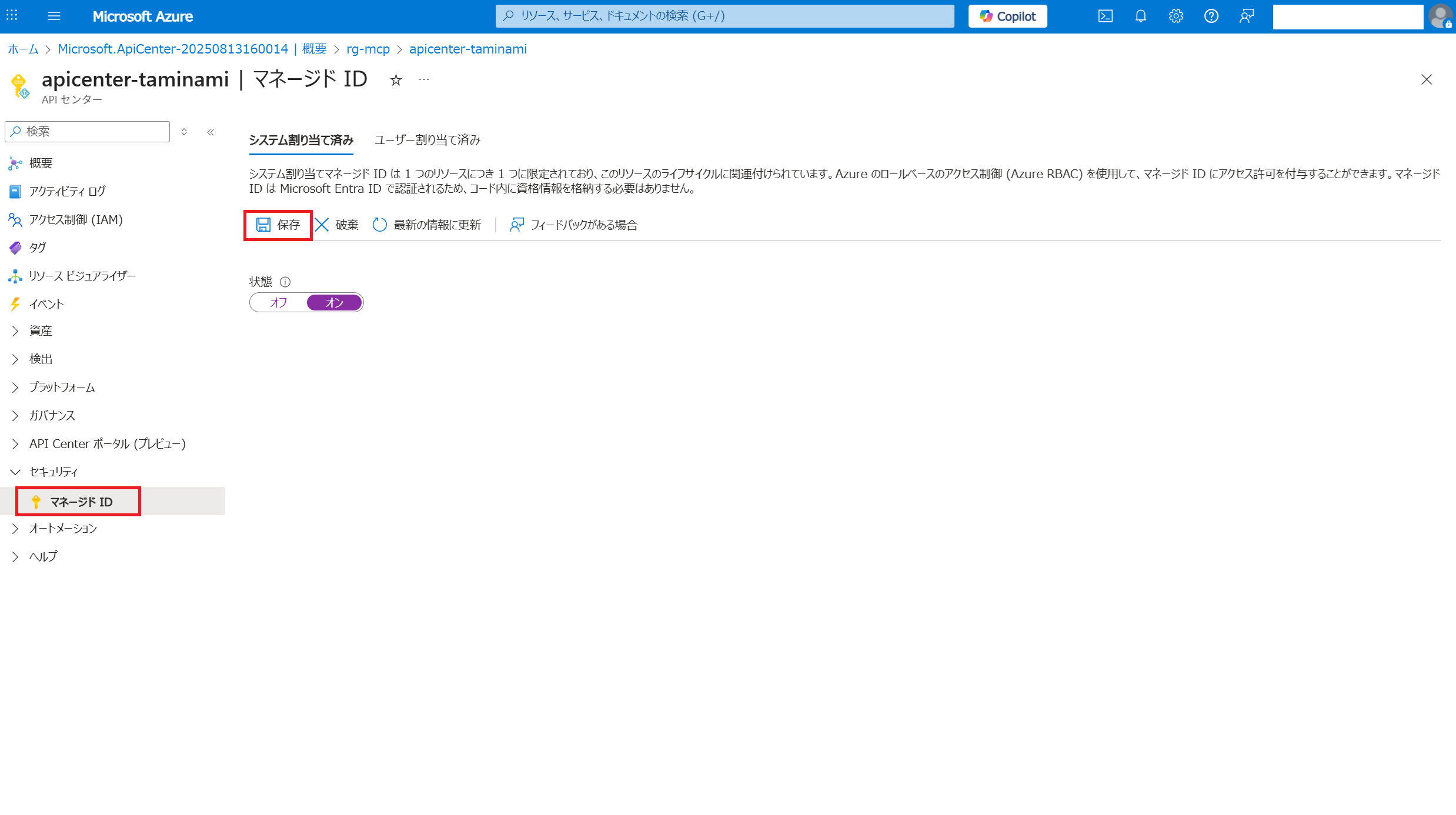The image size is (1456, 815).
Task: Open rg-mcp breadcrumb link
Action: pos(368,49)
